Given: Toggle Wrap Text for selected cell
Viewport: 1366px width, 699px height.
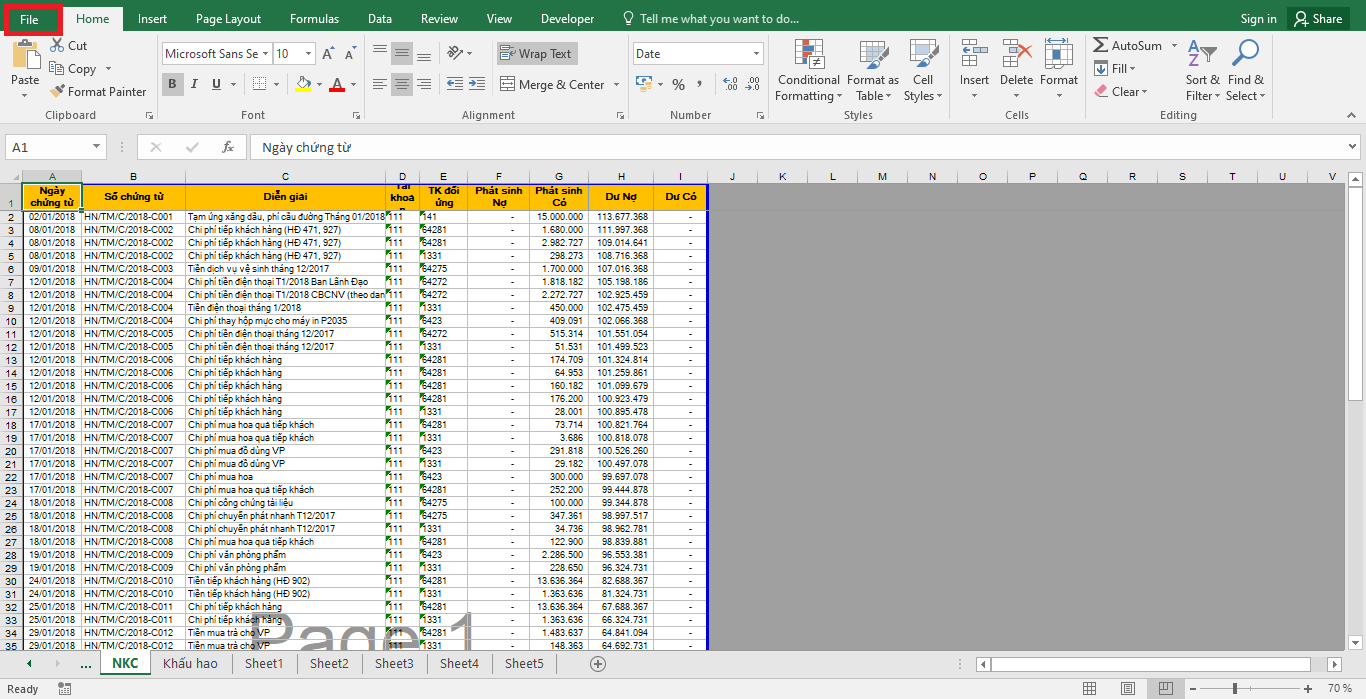Looking at the screenshot, I should coord(536,54).
